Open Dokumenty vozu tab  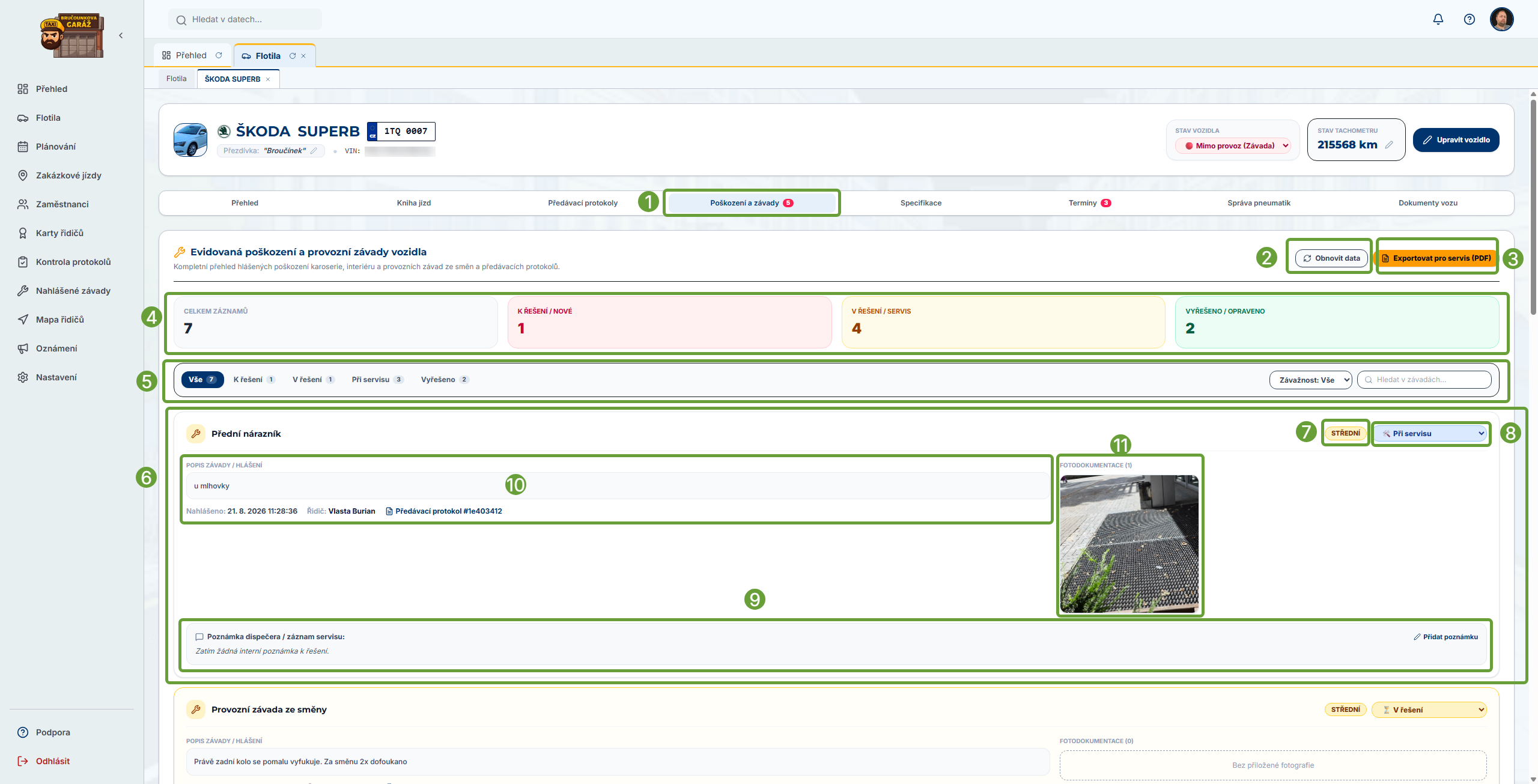[1427, 203]
